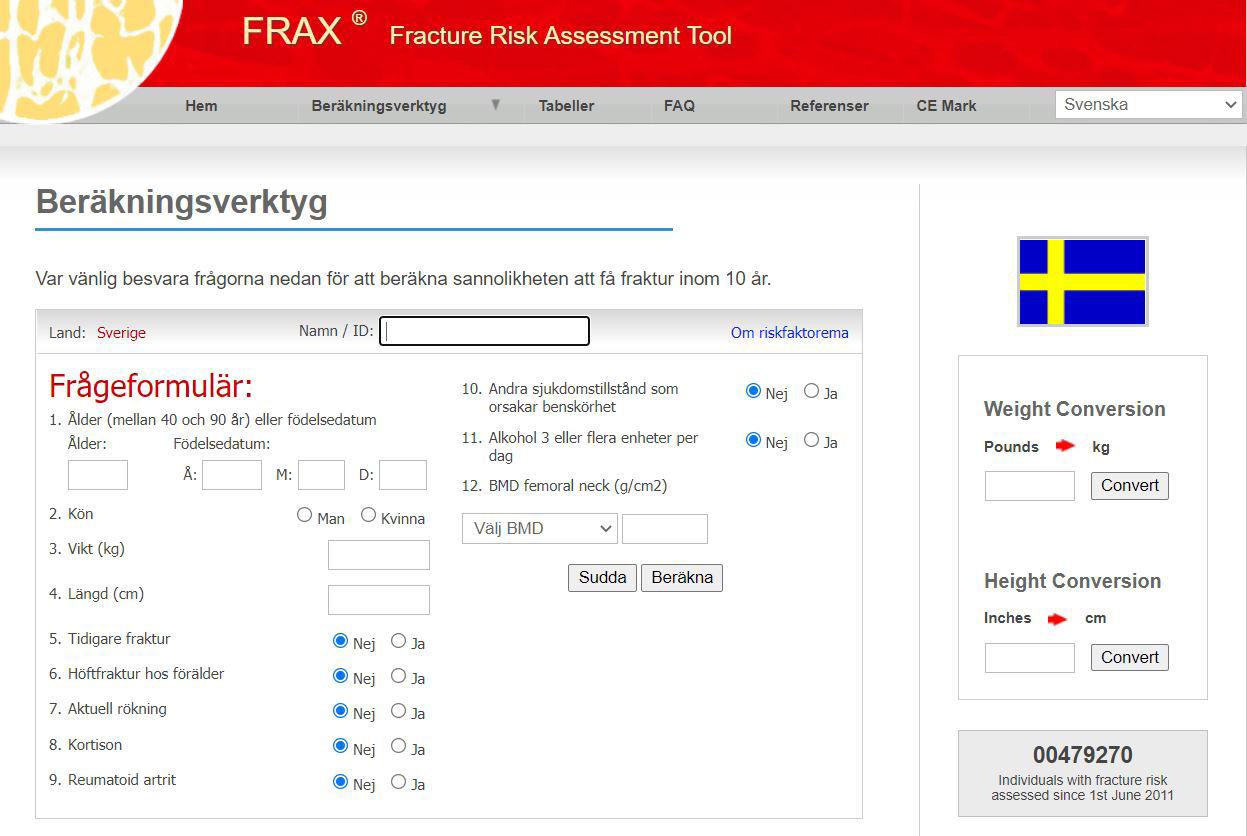Click the Ålder input field
The image size is (1247, 836).
click(x=98, y=474)
